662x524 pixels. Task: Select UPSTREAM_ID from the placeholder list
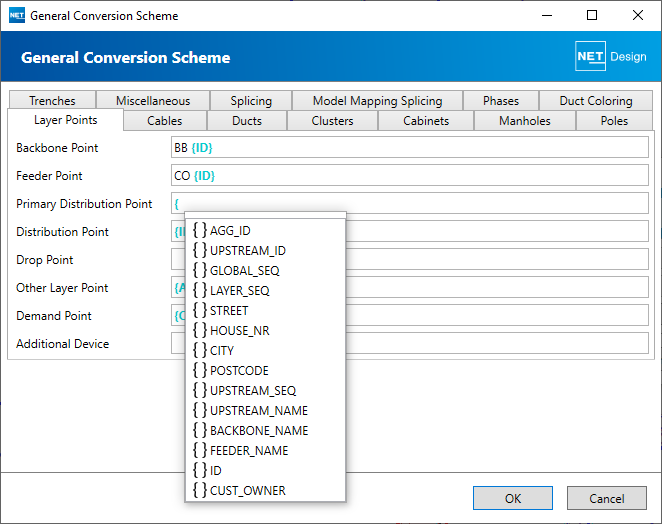[265, 250]
